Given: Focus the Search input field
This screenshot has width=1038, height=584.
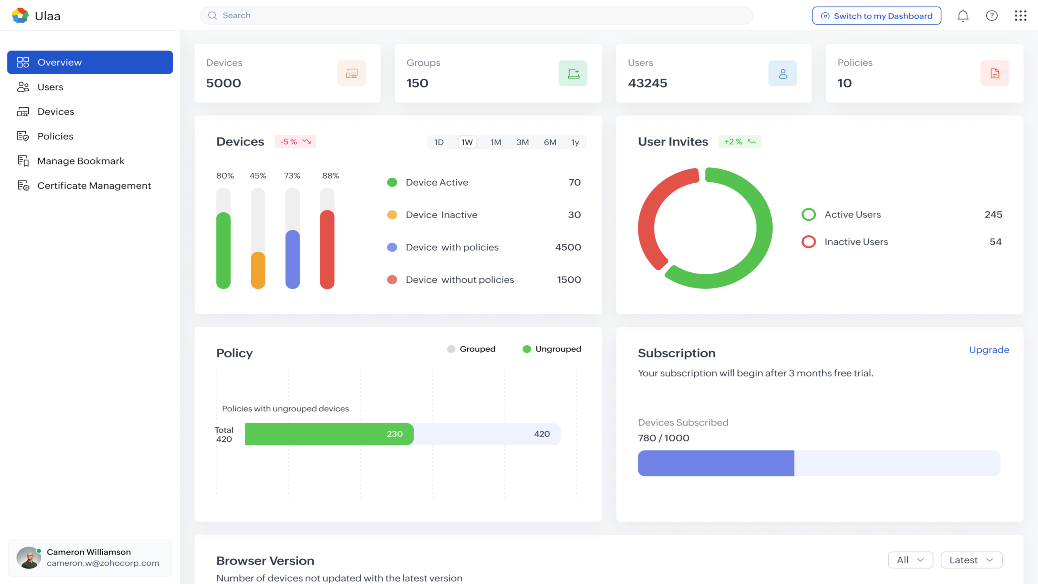Looking at the screenshot, I should 476,16.
